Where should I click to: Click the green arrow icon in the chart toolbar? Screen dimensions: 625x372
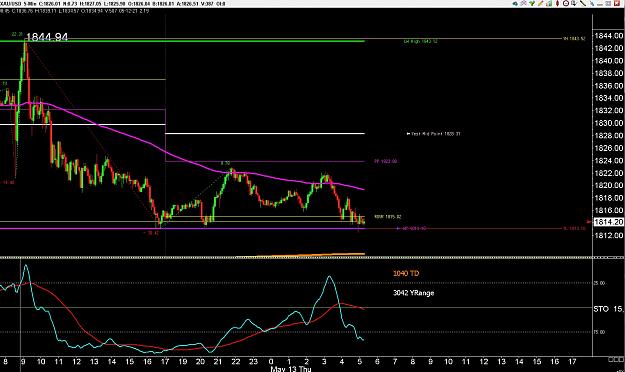(532, 3)
